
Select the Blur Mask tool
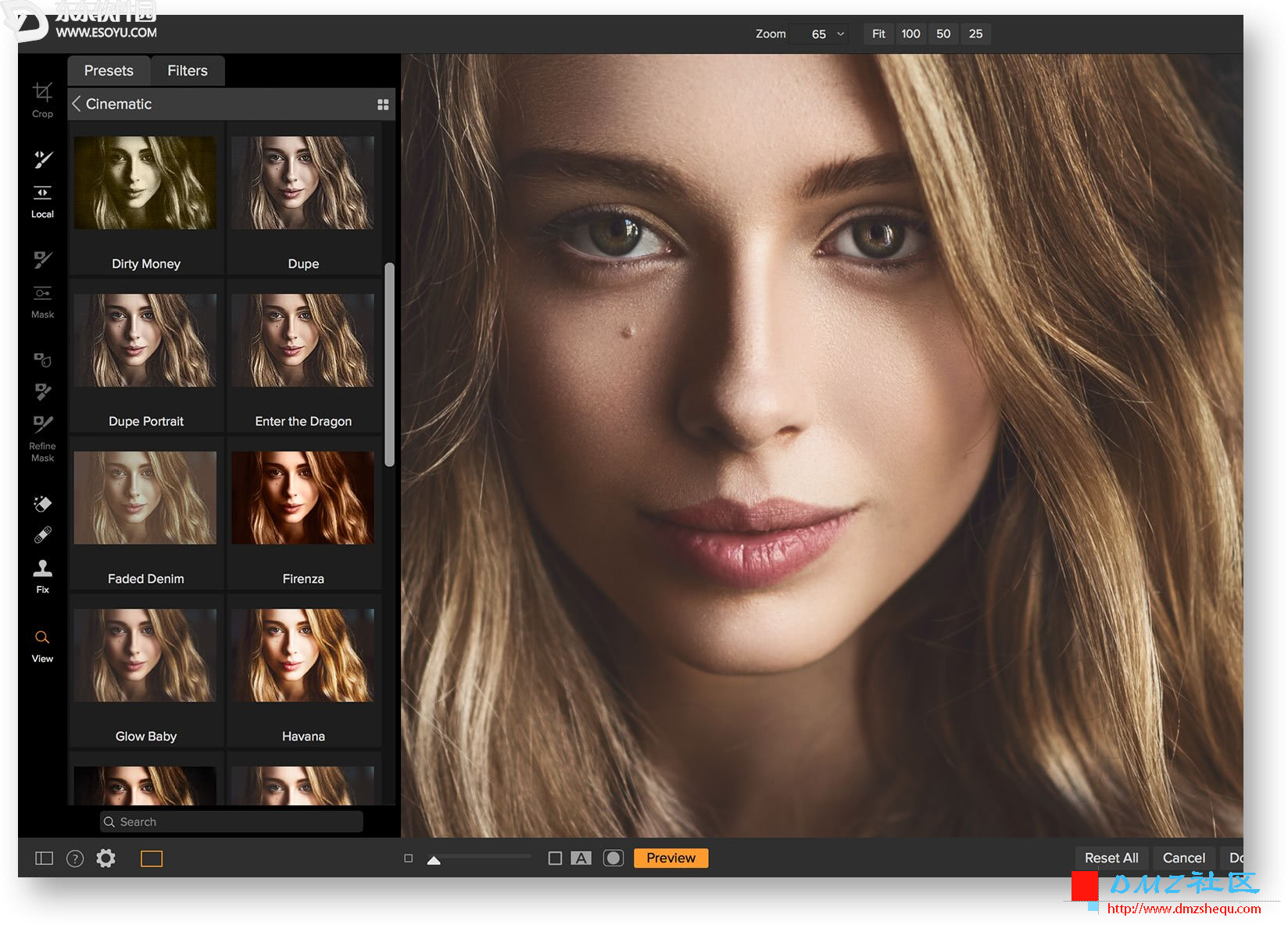tap(42, 359)
